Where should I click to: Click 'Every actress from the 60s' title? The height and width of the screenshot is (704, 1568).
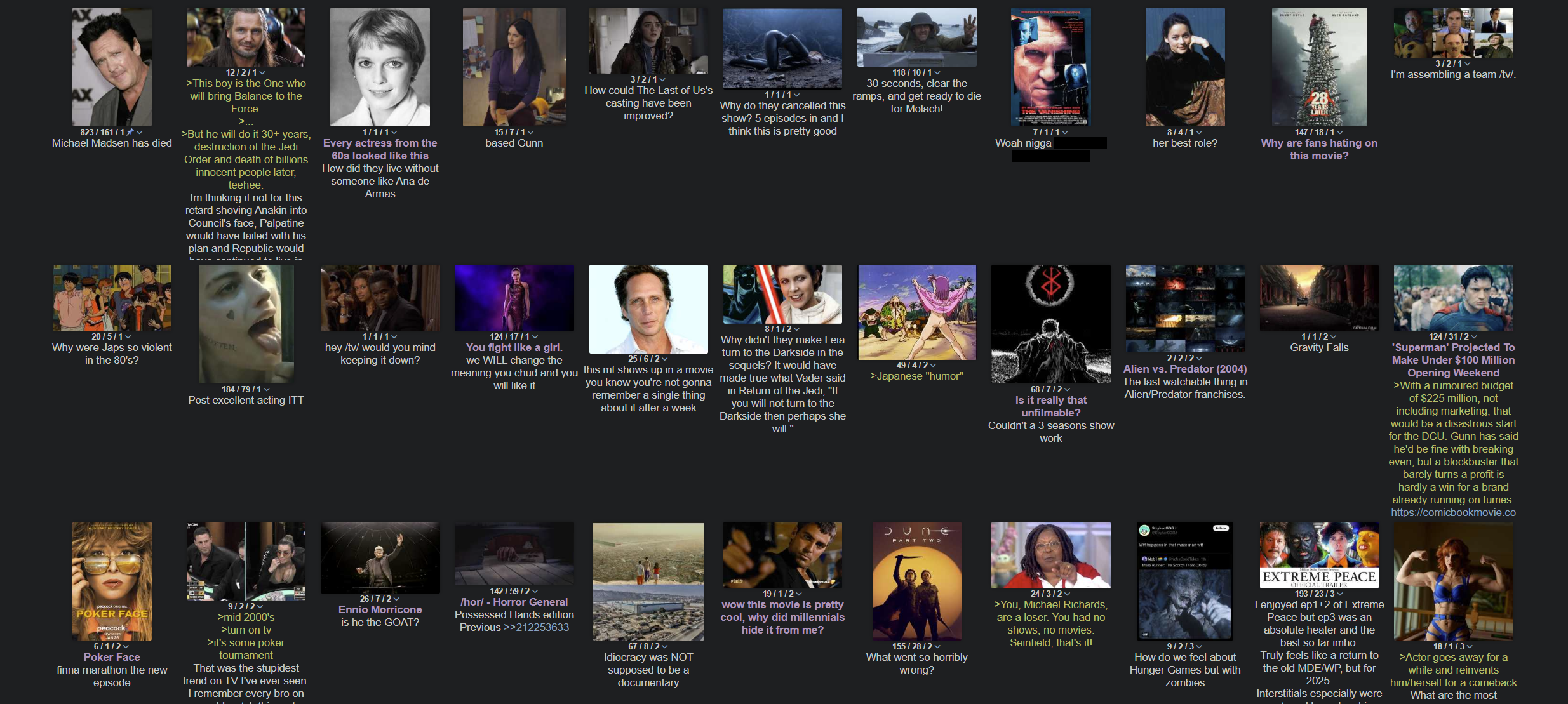[380, 149]
